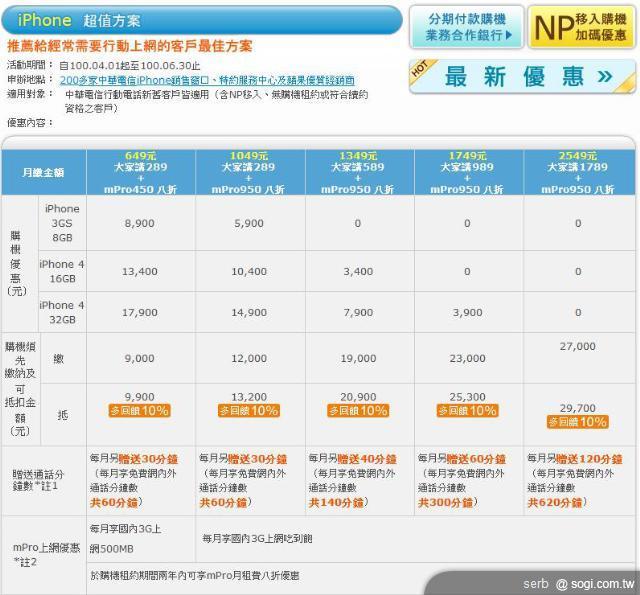
Task: Click the 推薦給經常需要行動上網 orange headline
Action: click(130, 46)
